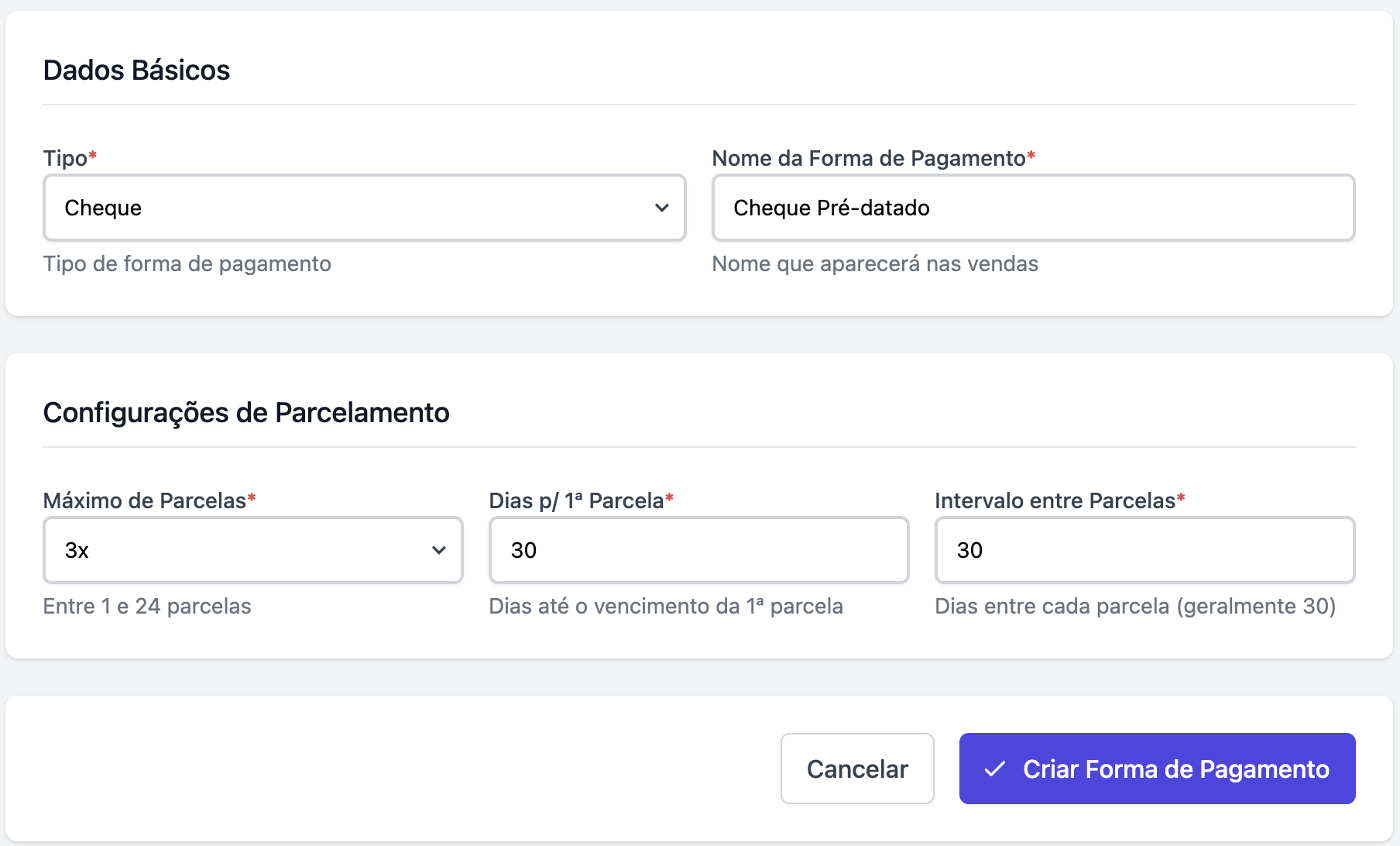Click the Máximo de Parcelas label

(144, 500)
